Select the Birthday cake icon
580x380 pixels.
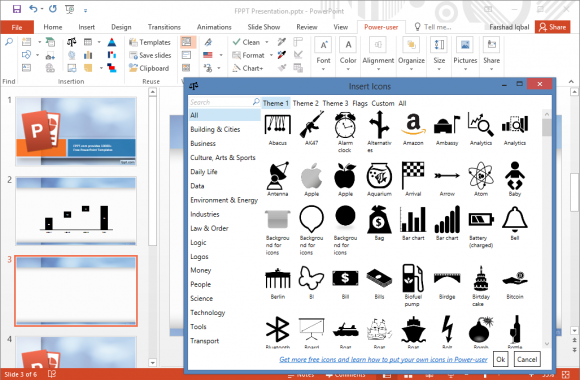click(x=481, y=278)
